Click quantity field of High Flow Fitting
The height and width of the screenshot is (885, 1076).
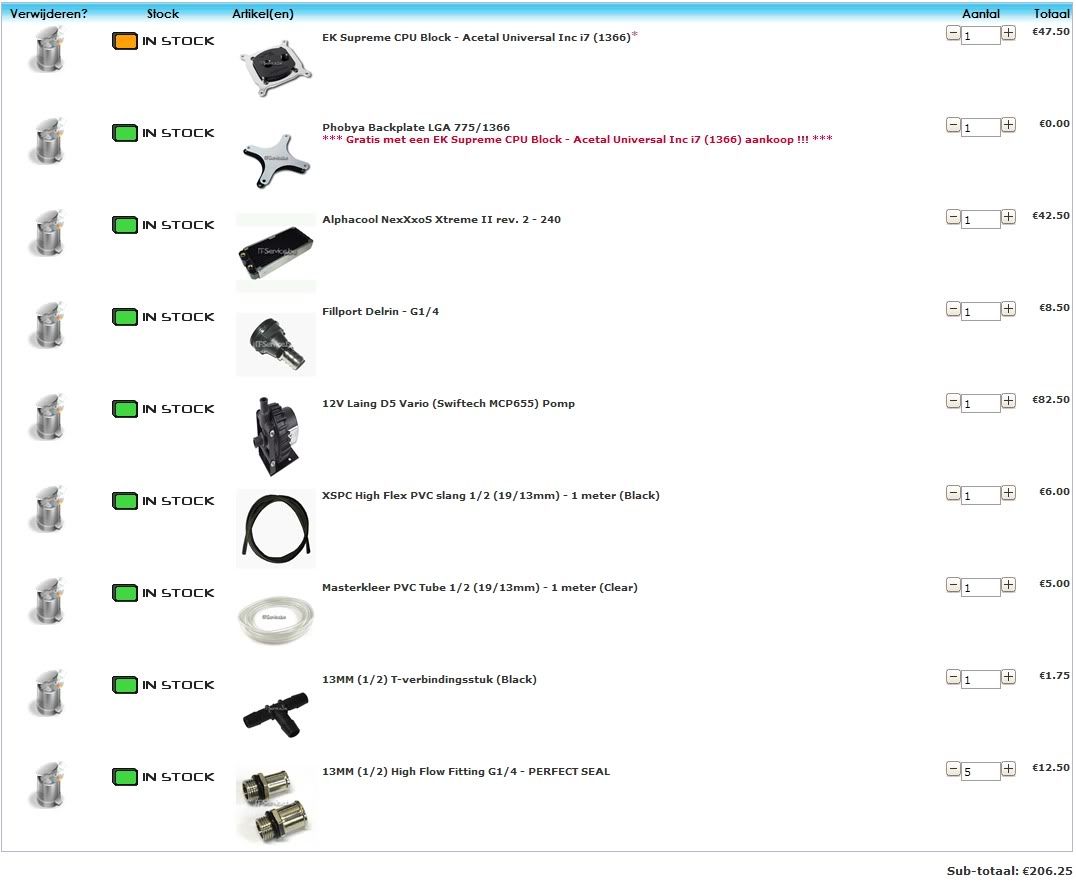[x=981, y=771]
